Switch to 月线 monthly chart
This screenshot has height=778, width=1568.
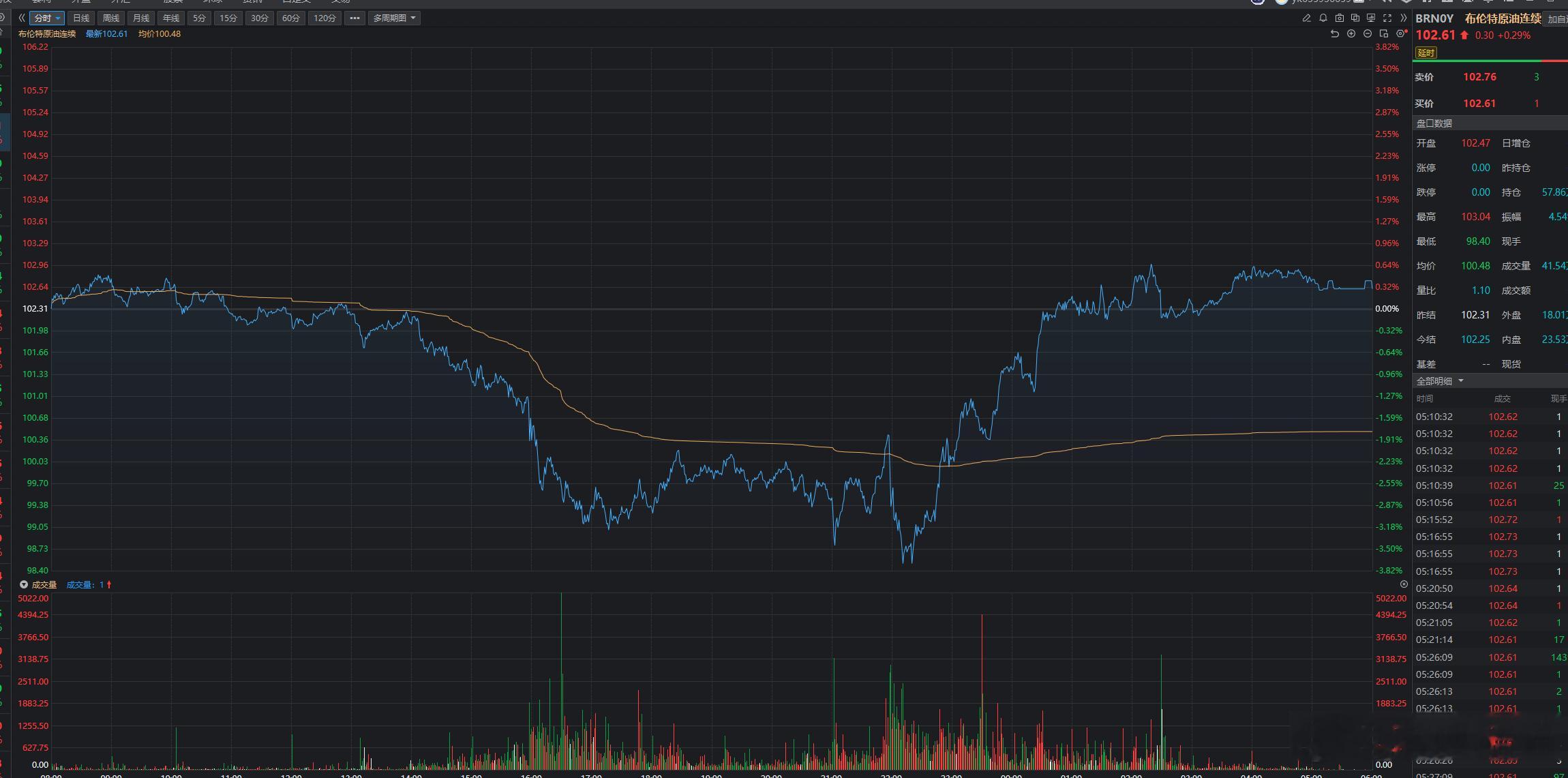[x=140, y=18]
